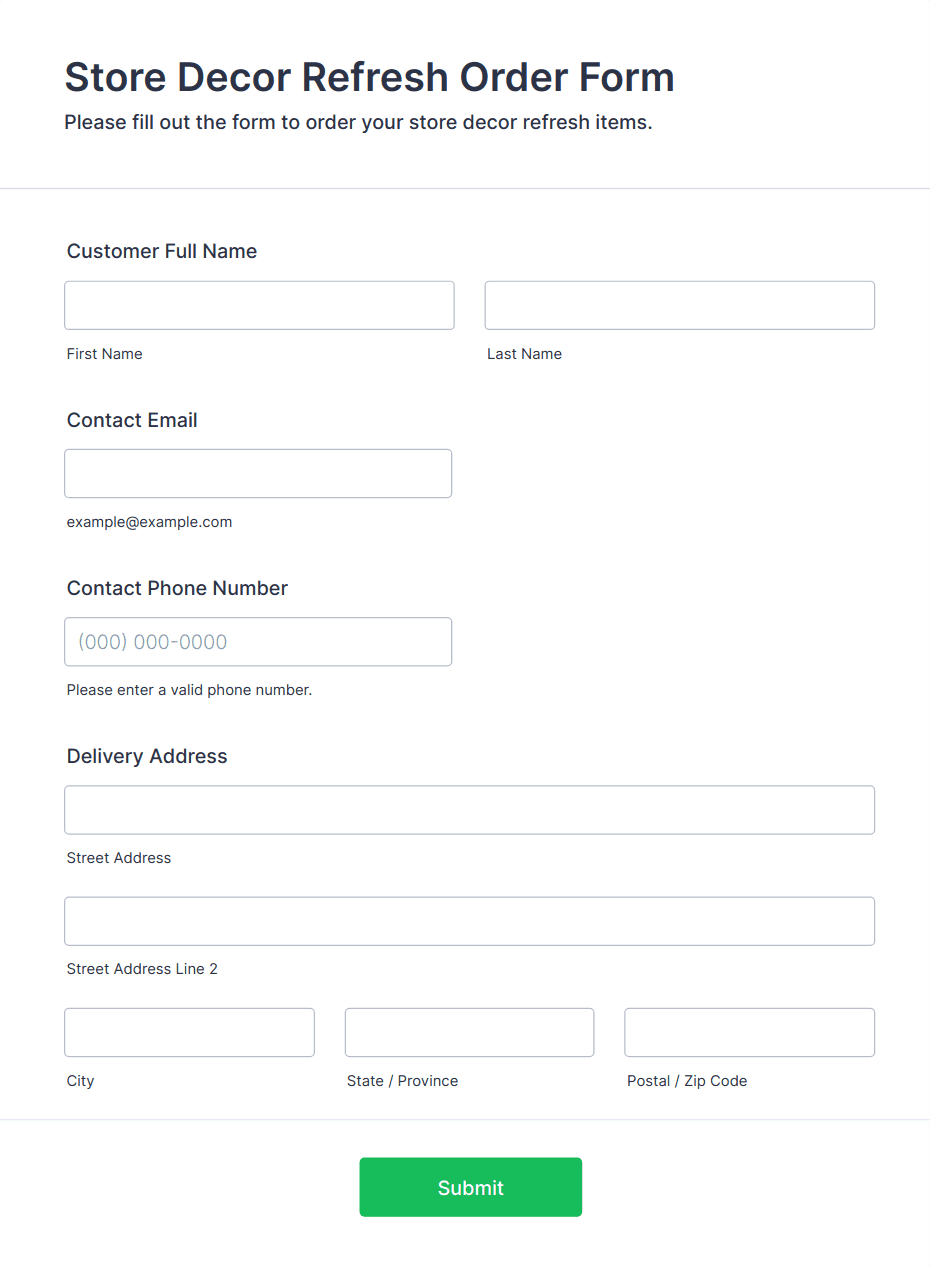930x1266 pixels.
Task: Click the Contact Phone Number field
Action: [258, 642]
